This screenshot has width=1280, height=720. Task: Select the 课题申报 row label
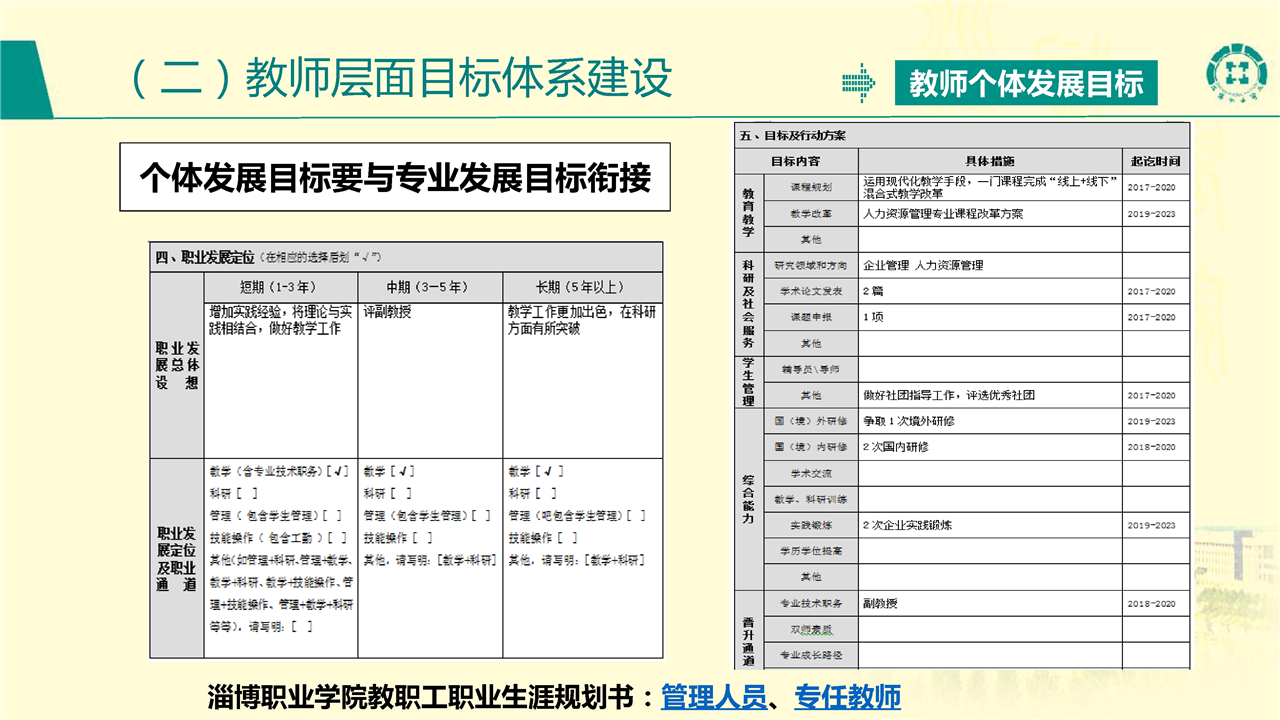tap(811, 317)
